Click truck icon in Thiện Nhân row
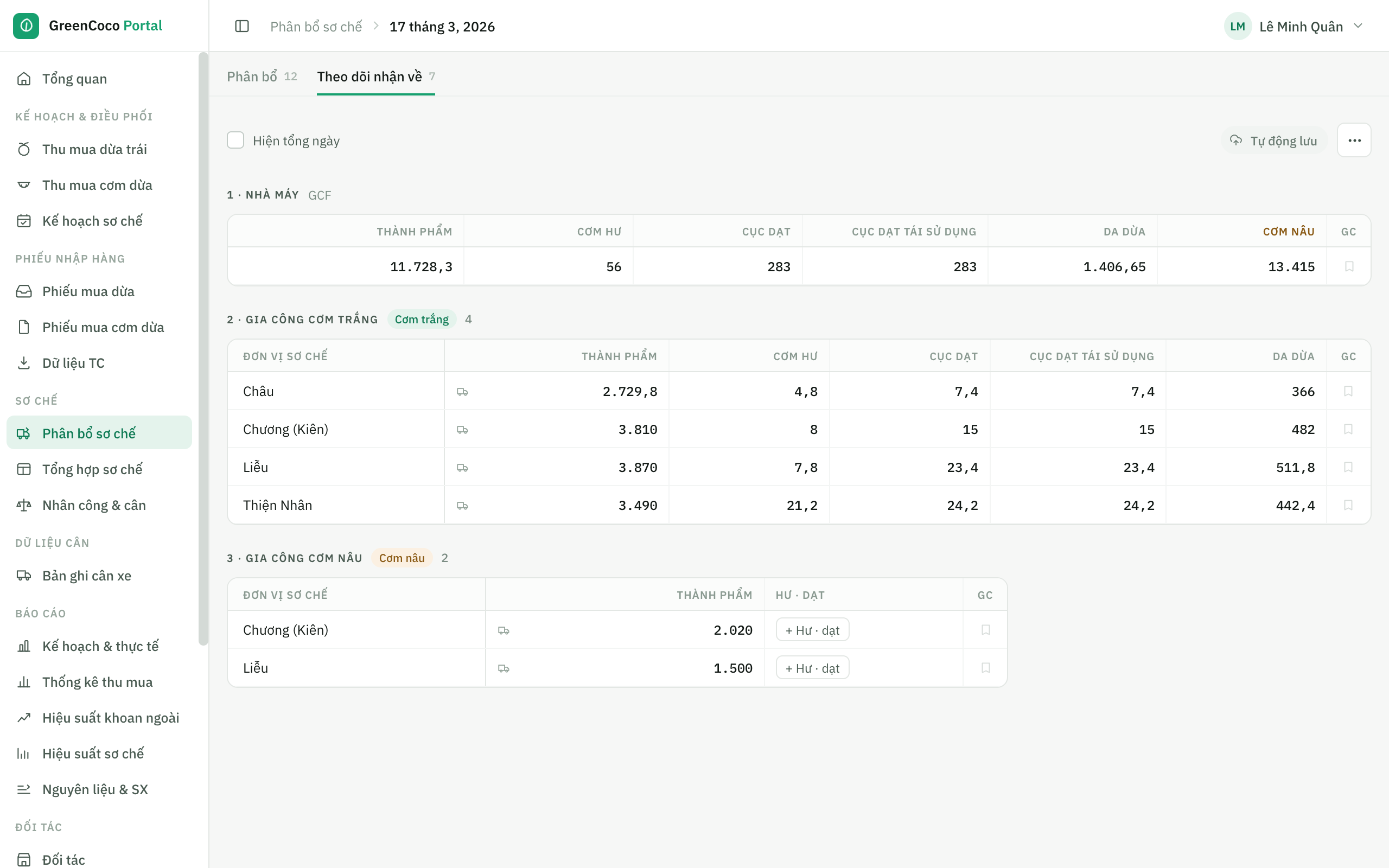 pyautogui.click(x=462, y=506)
